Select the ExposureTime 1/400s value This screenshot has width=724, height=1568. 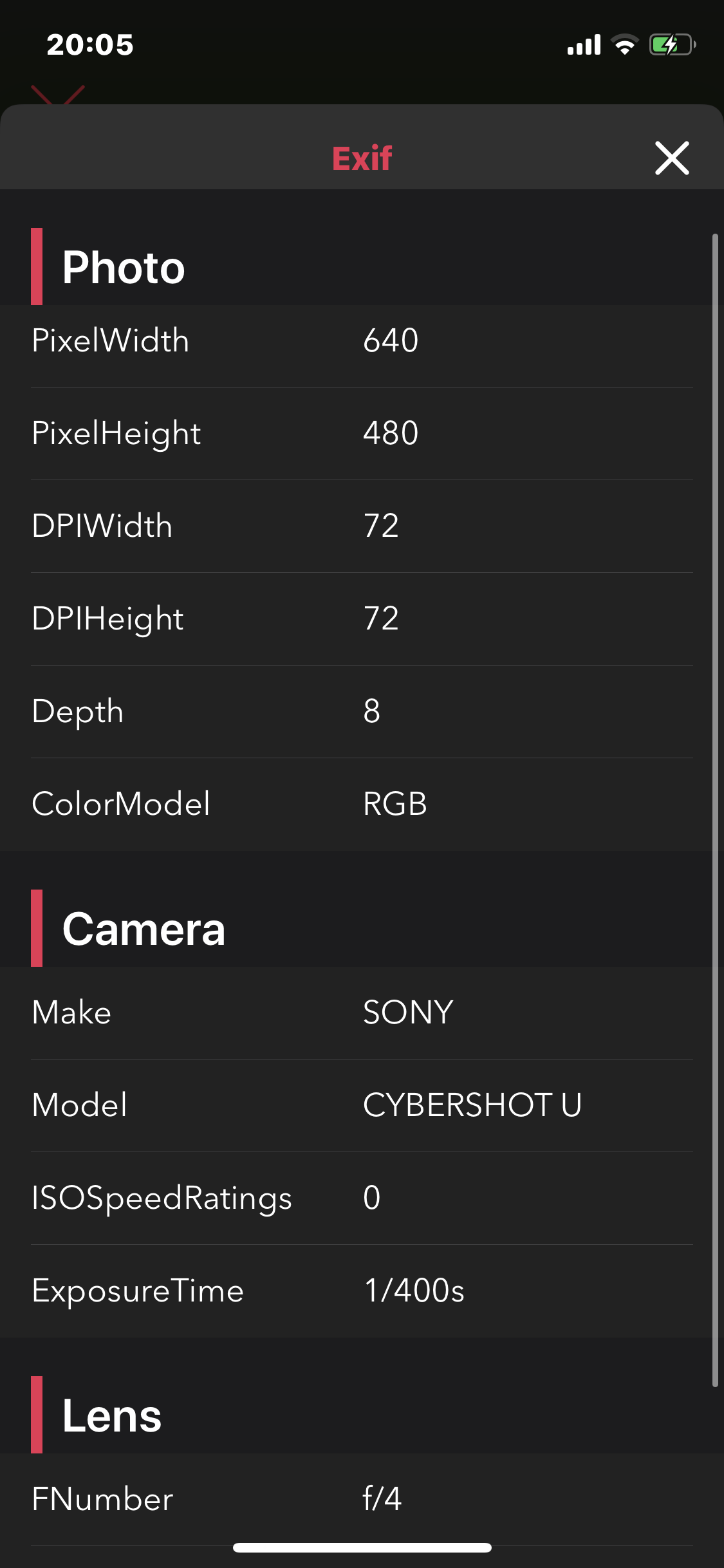[x=414, y=1291]
